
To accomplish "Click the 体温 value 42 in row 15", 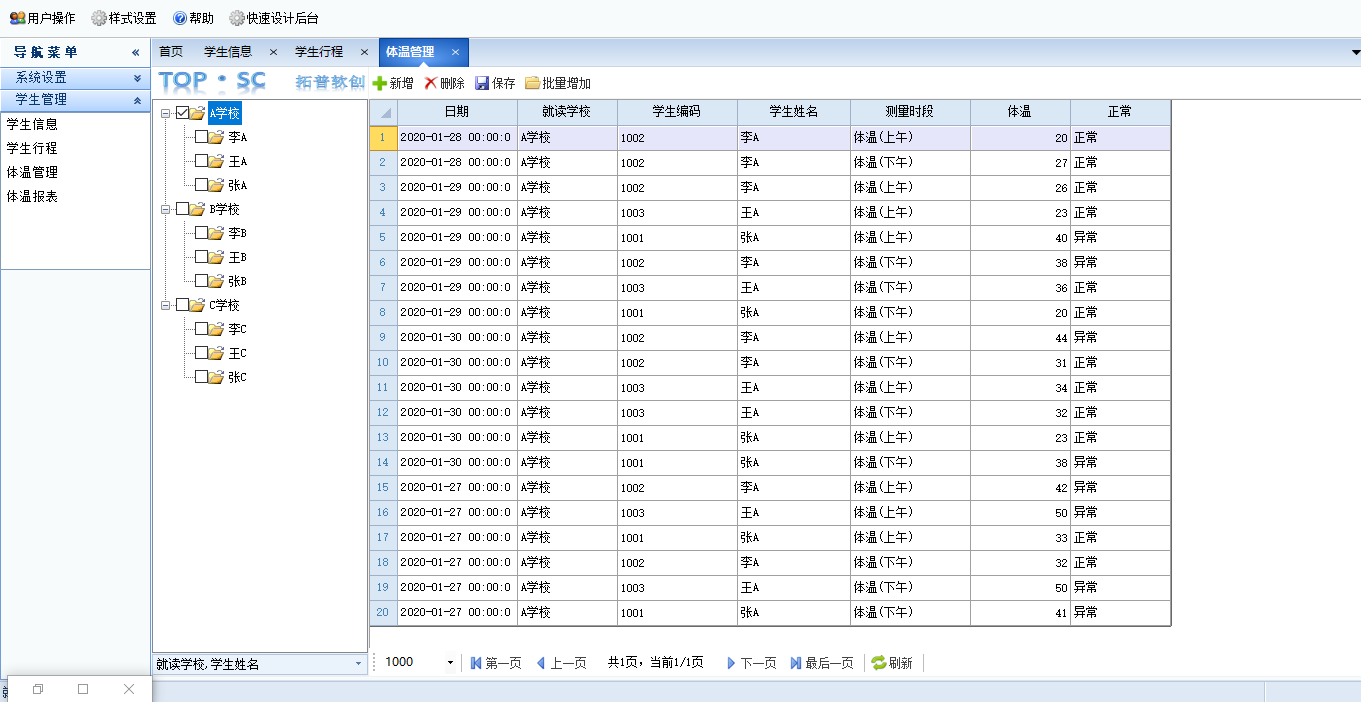I will click(1020, 488).
